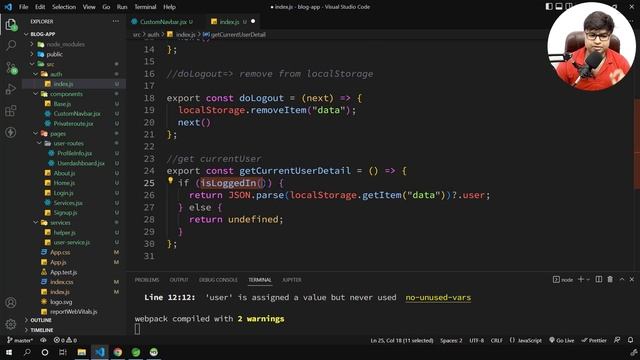Toggle panel layout icon in title bar

pos(559,6)
